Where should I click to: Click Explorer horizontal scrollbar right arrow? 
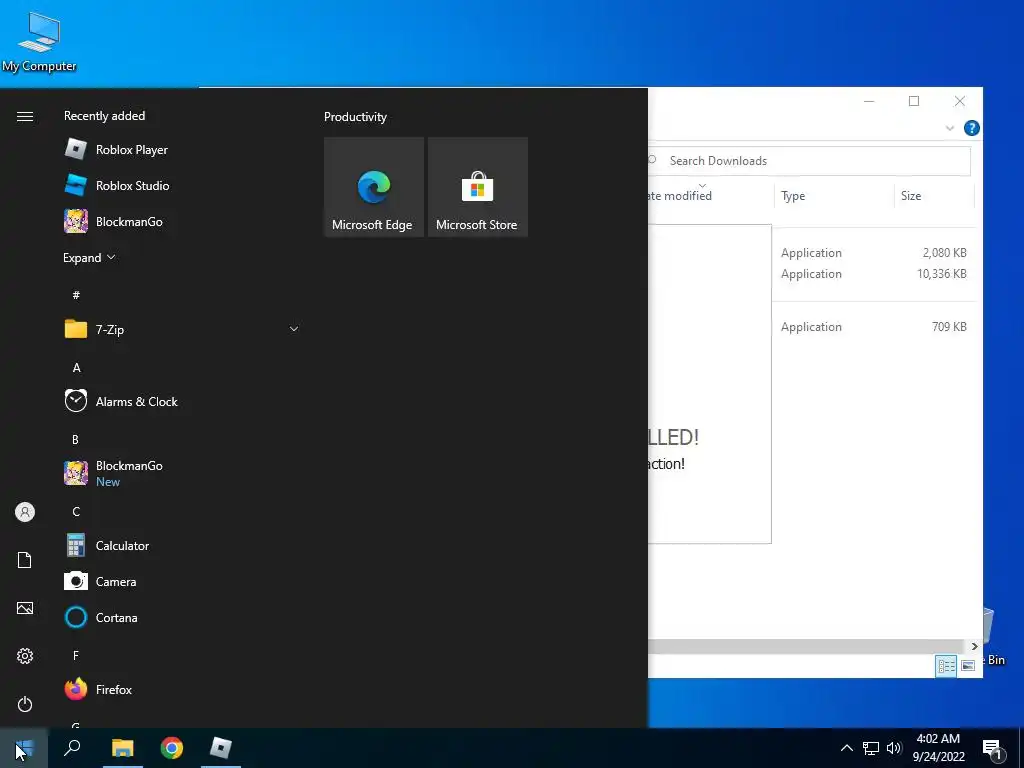974,647
